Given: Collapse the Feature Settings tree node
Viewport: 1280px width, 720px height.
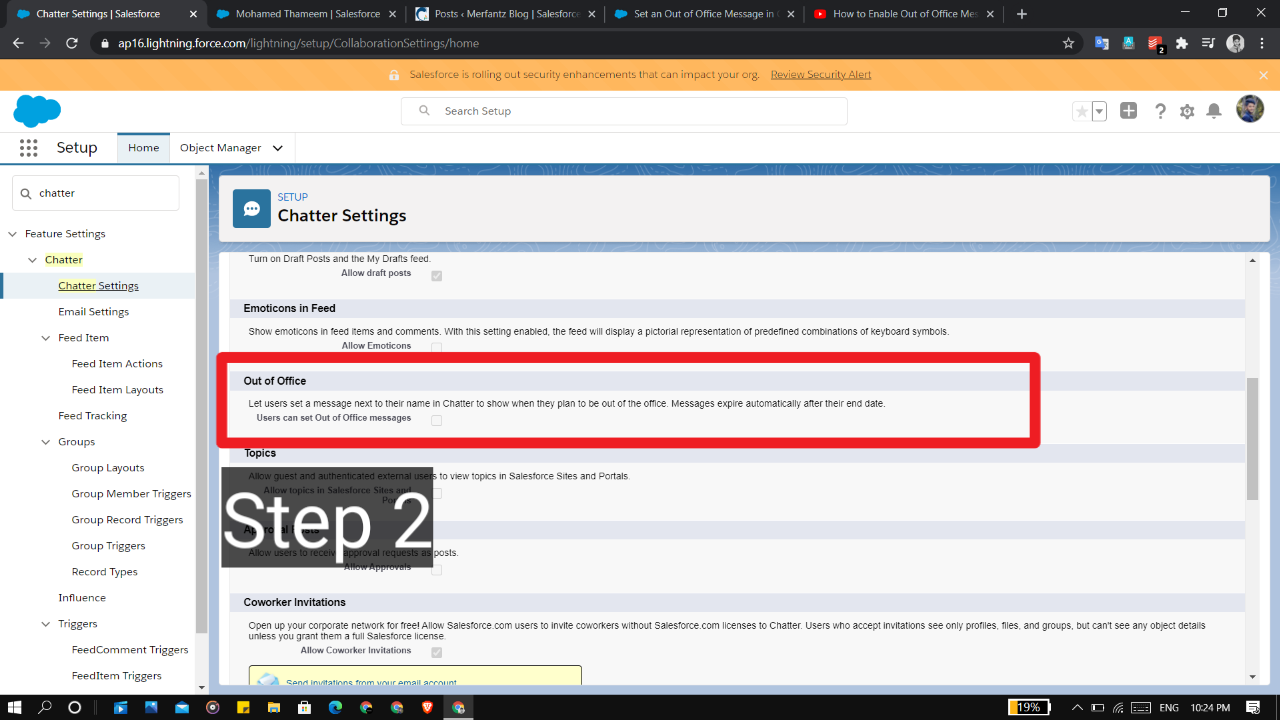Looking at the screenshot, I should [x=13, y=234].
